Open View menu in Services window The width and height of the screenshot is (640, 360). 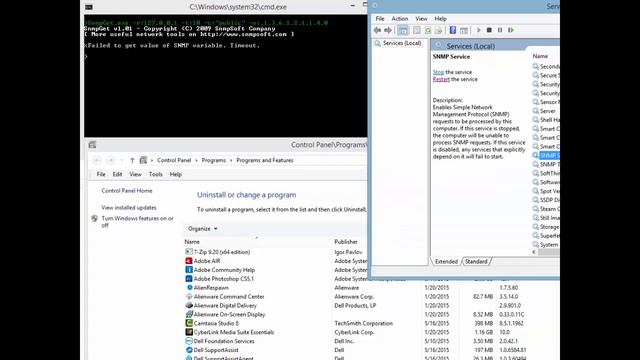[x=421, y=19]
